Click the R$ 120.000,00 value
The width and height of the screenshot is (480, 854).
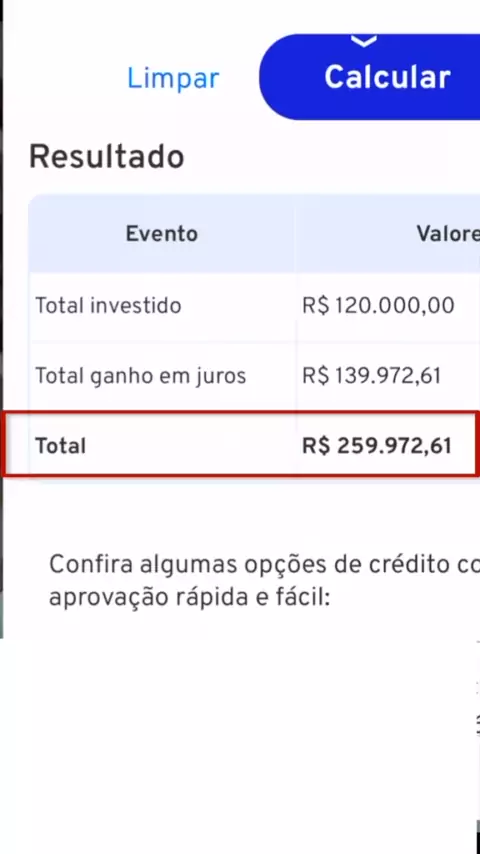pyautogui.click(x=378, y=306)
